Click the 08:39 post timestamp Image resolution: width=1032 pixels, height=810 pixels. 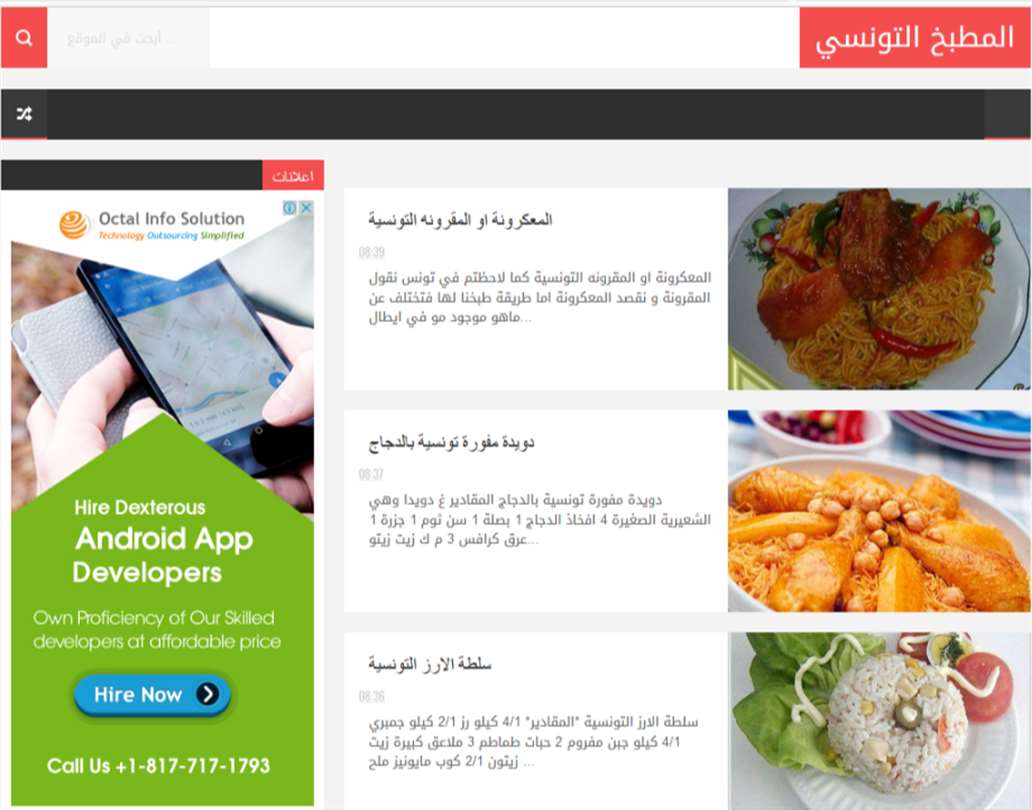[x=372, y=253]
